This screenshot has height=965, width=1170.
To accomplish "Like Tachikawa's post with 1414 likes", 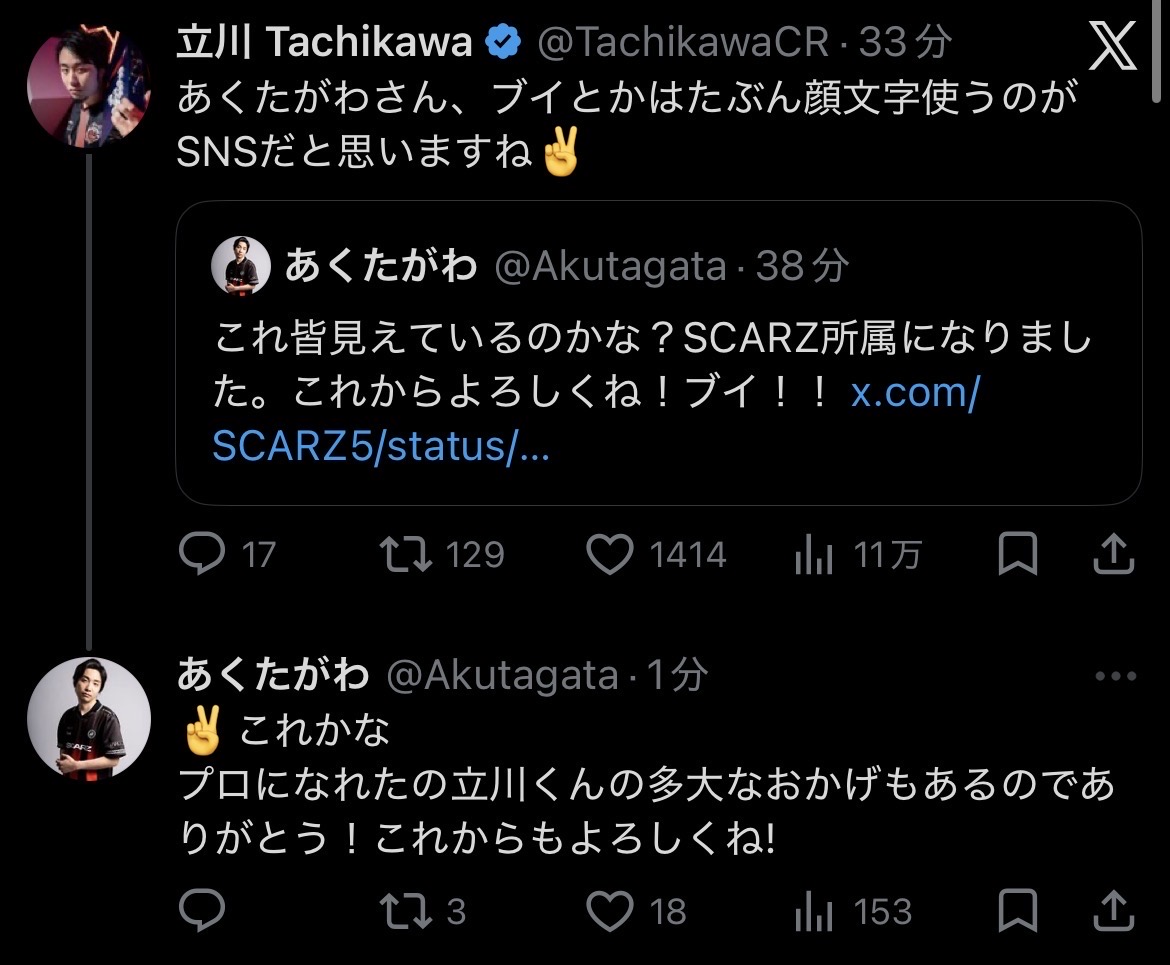I will coord(609,555).
